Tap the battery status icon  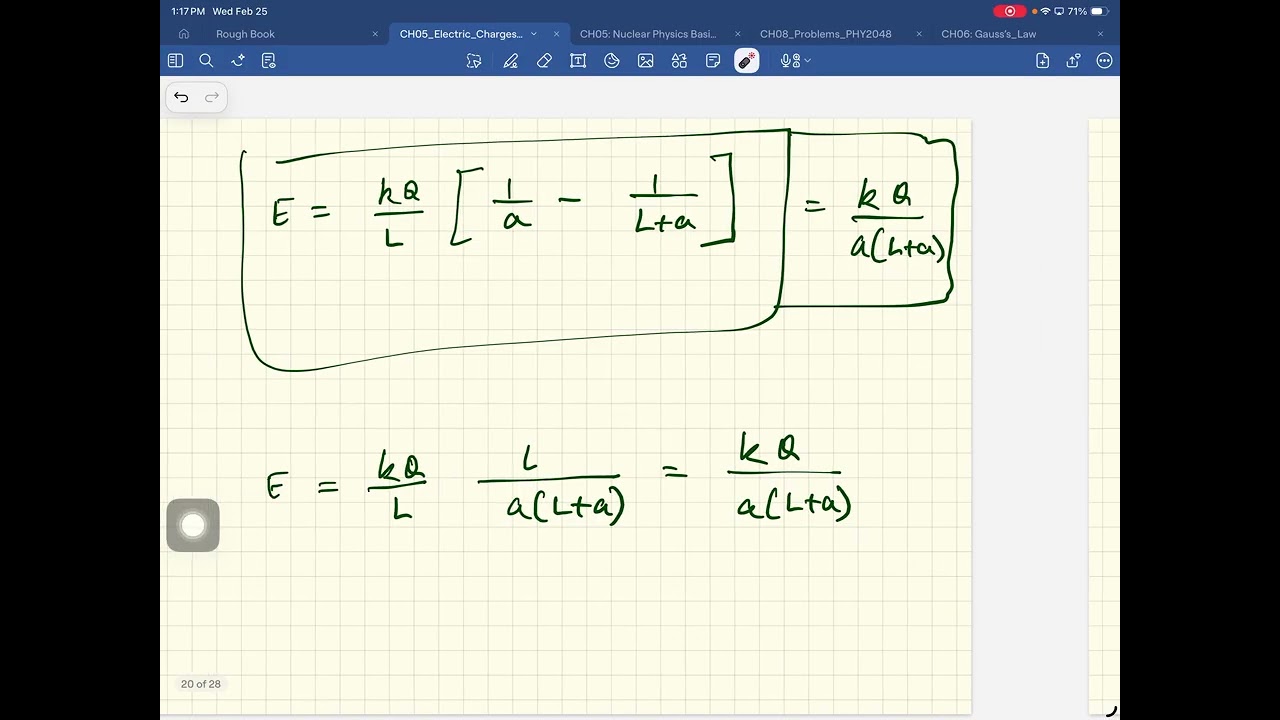pyautogui.click(x=1099, y=11)
